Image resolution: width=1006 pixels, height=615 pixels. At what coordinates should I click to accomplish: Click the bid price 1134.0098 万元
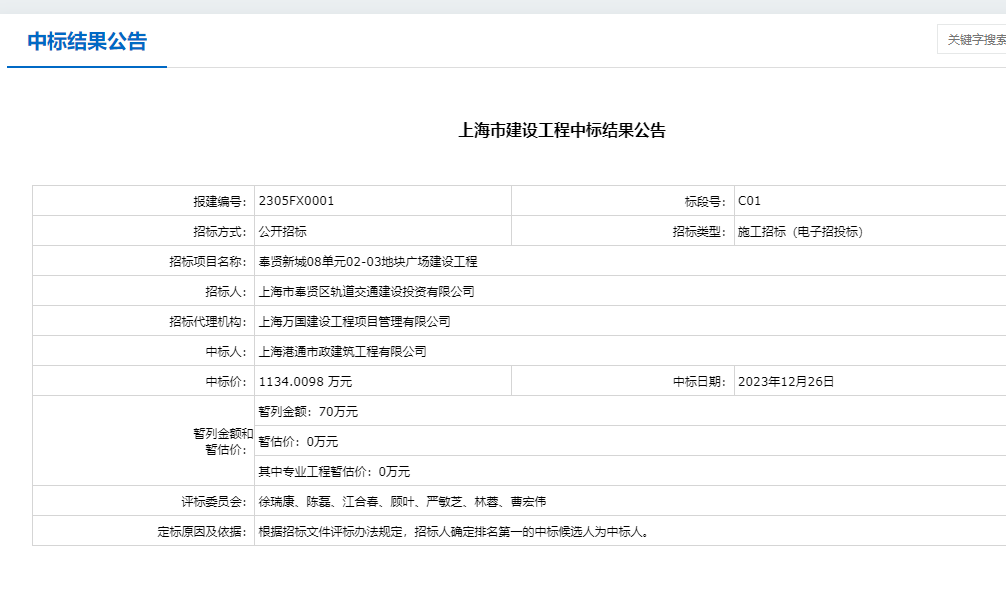click(305, 381)
